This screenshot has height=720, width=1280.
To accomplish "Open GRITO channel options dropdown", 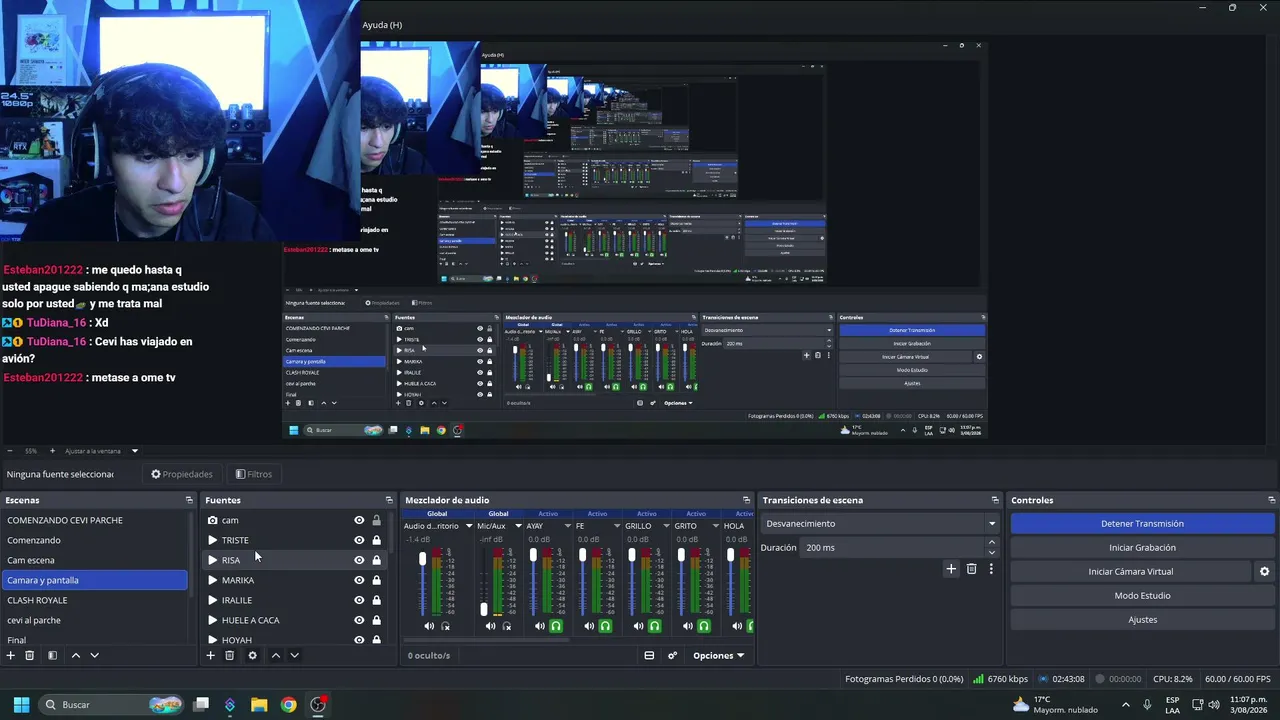I will click(x=714, y=526).
